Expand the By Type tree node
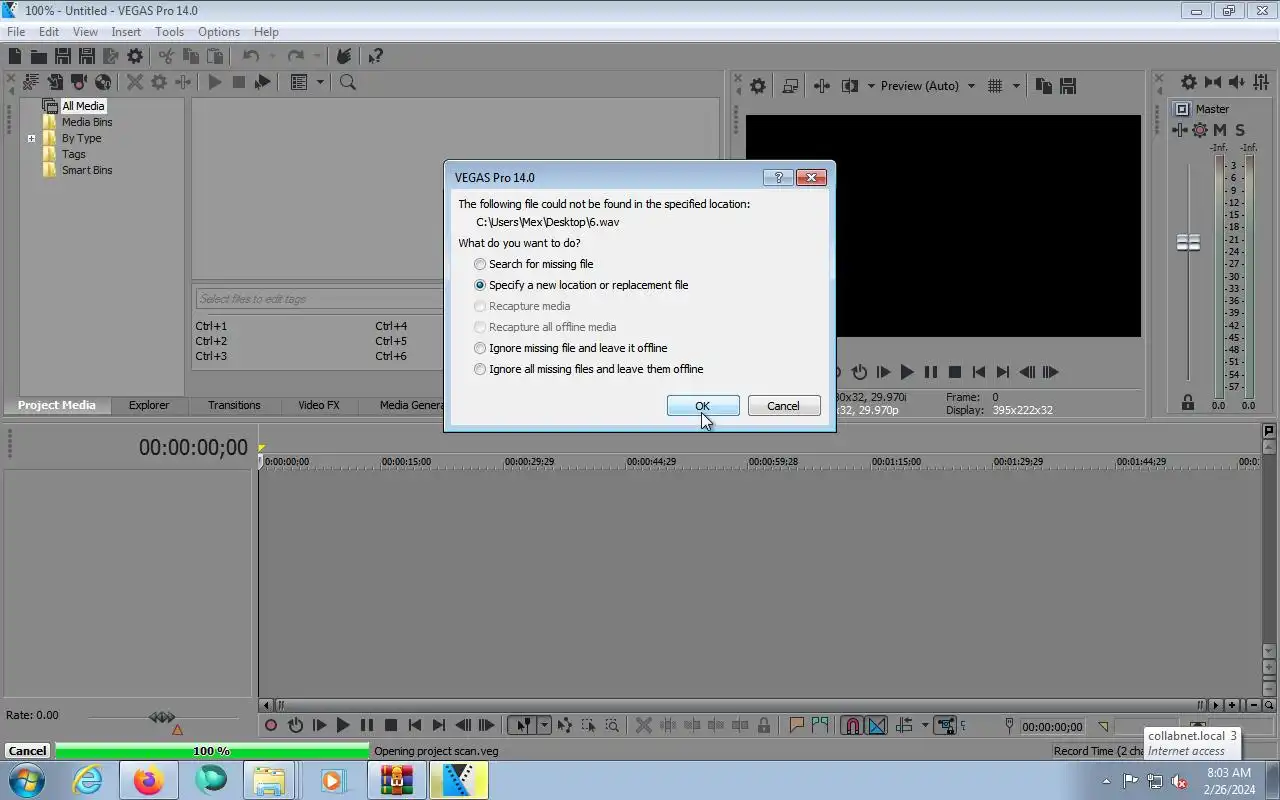 click(x=31, y=138)
